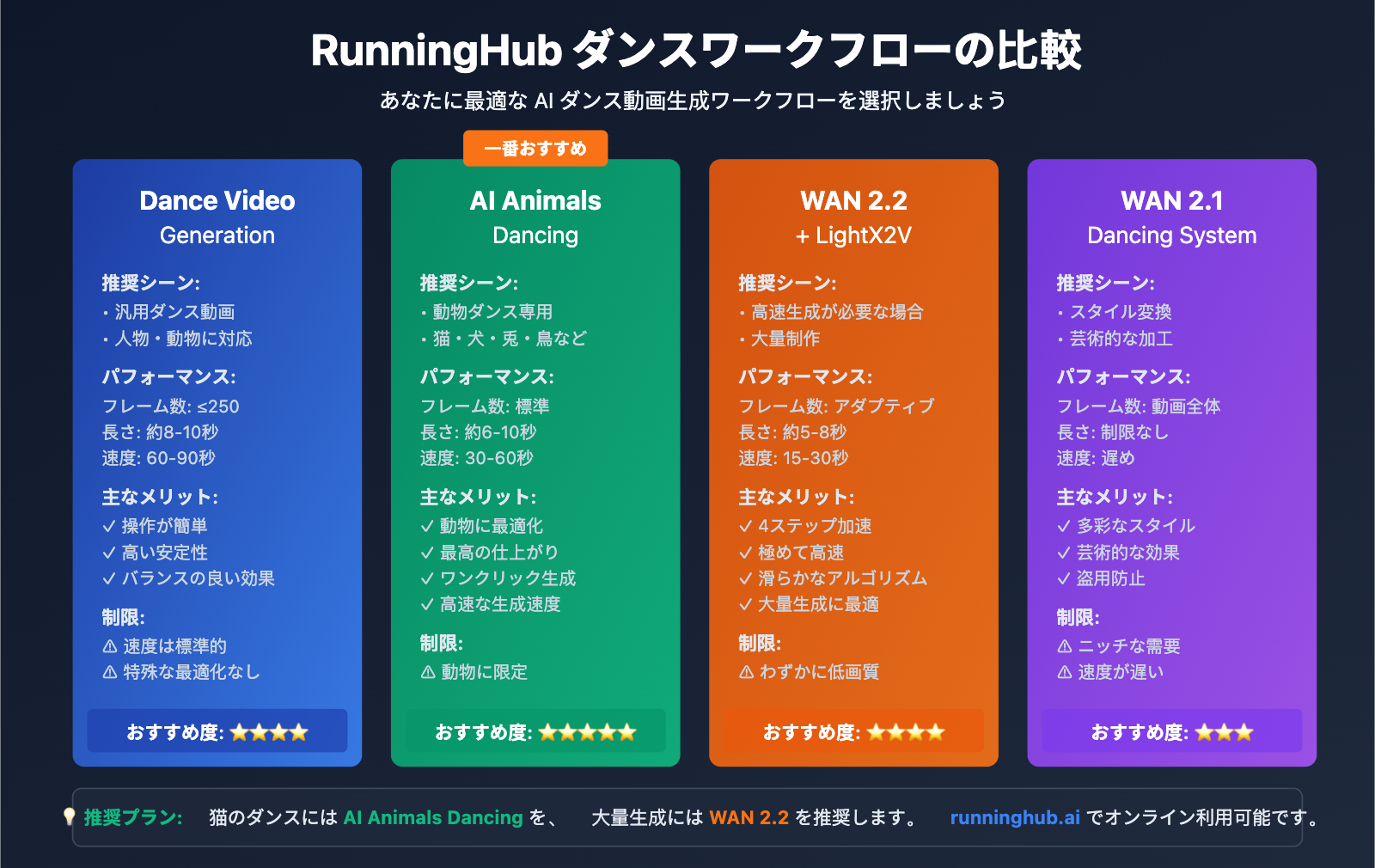This screenshot has width=1375, height=868.
Task: Open the runninghub.ai link
Action: (x=1014, y=817)
